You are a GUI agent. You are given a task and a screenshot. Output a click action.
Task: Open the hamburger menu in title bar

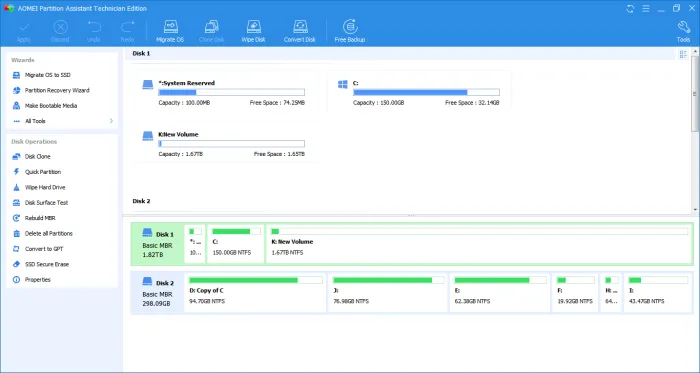(x=646, y=8)
